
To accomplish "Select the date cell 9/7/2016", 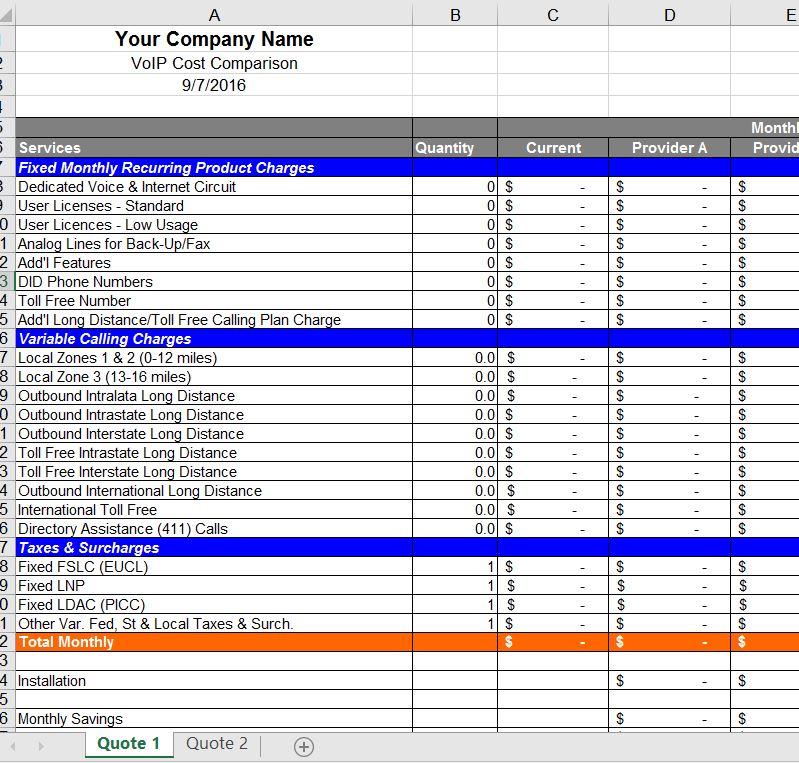I will pyautogui.click(x=214, y=85).
